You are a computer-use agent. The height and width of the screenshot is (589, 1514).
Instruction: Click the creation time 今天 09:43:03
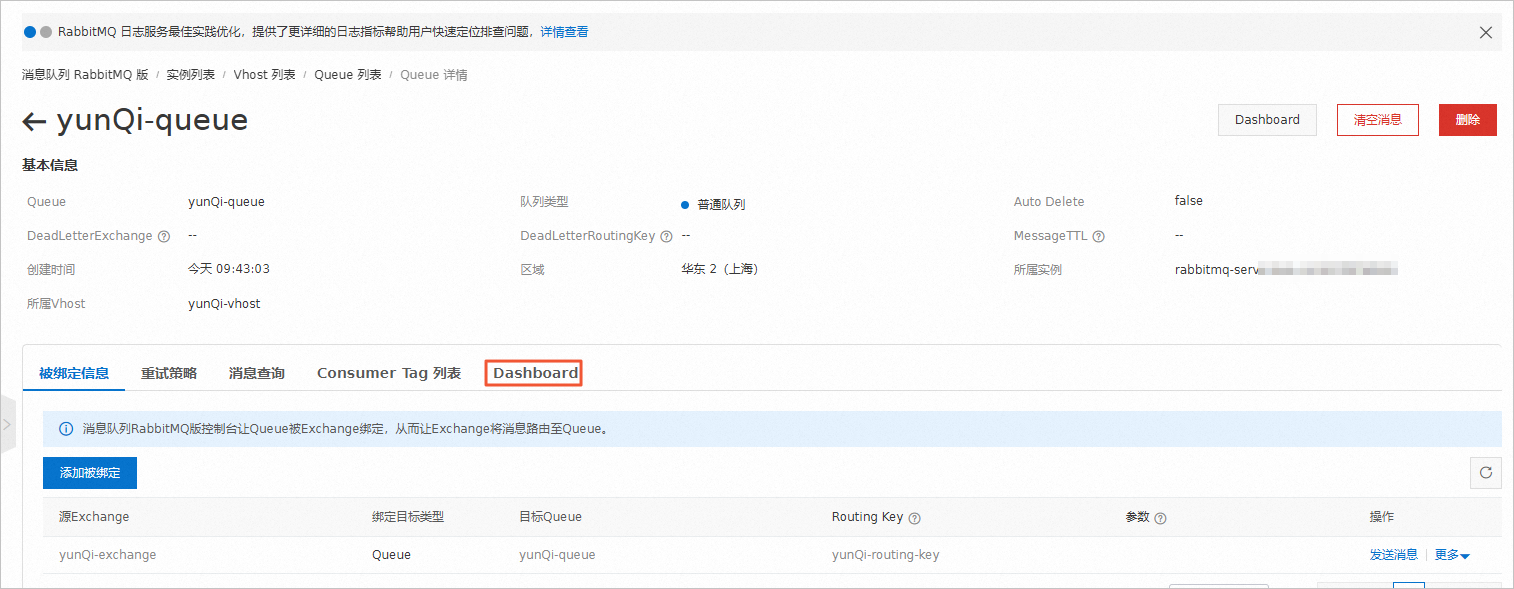(x=229, y=270)
